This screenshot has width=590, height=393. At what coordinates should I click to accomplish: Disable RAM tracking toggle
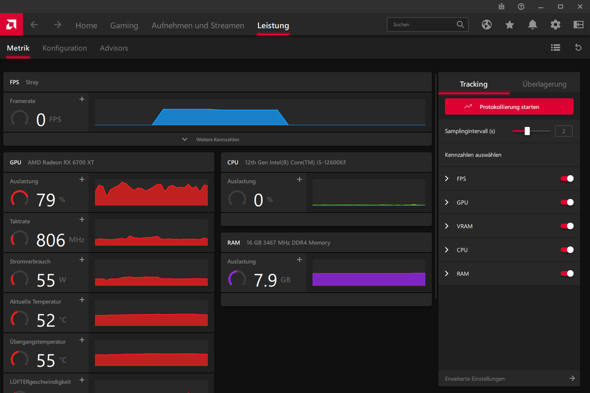(567, 273)
